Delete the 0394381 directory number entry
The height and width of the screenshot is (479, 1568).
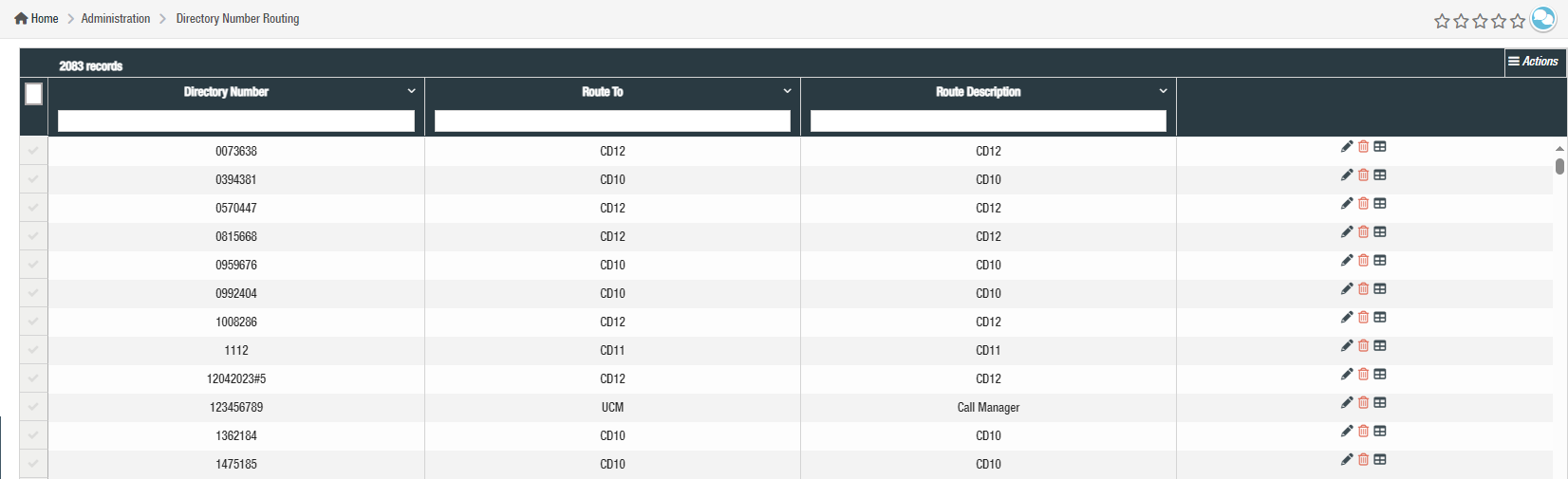[1363, 175]
